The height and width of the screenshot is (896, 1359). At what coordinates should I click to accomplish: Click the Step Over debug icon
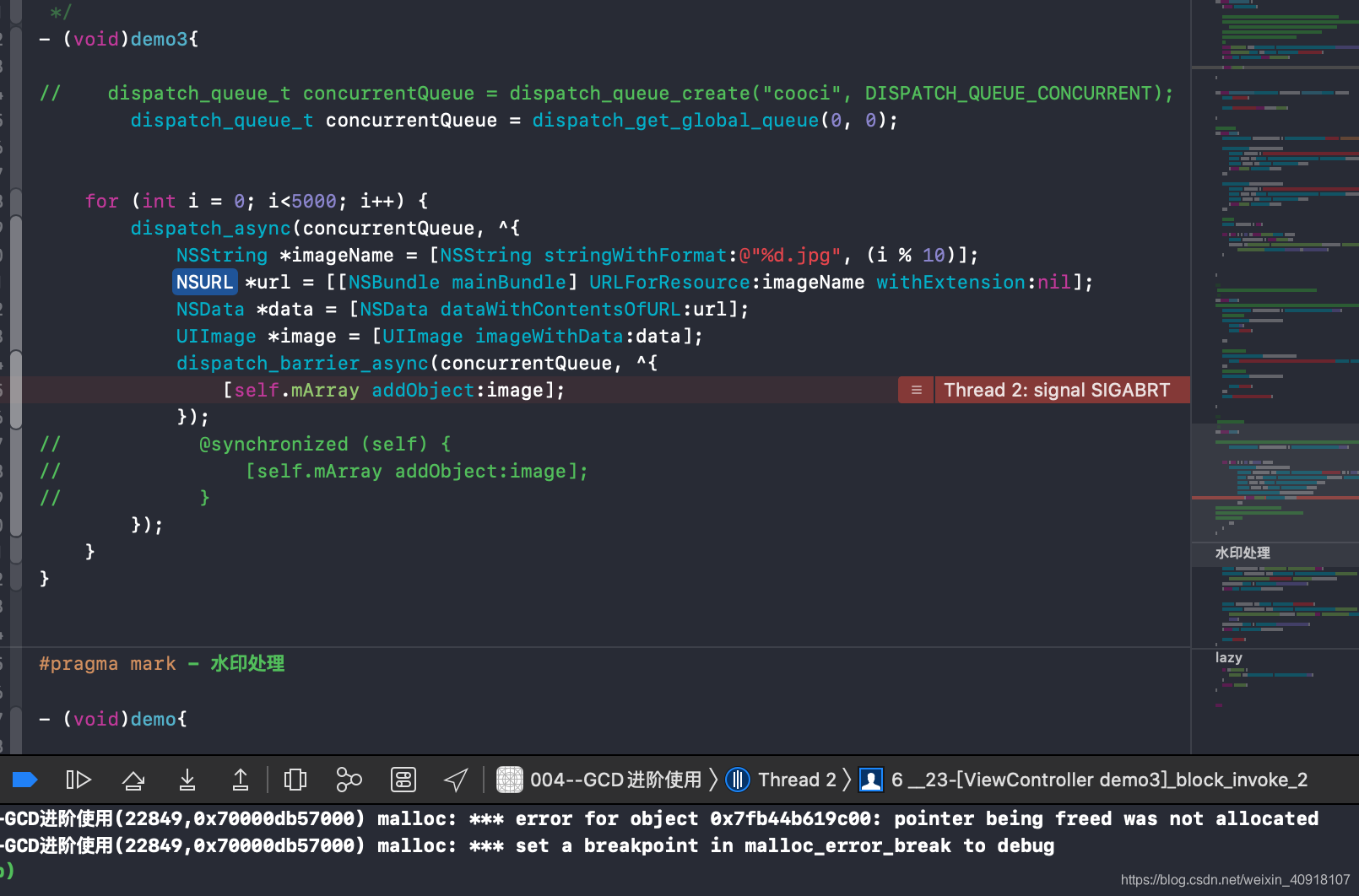(133, 780)
